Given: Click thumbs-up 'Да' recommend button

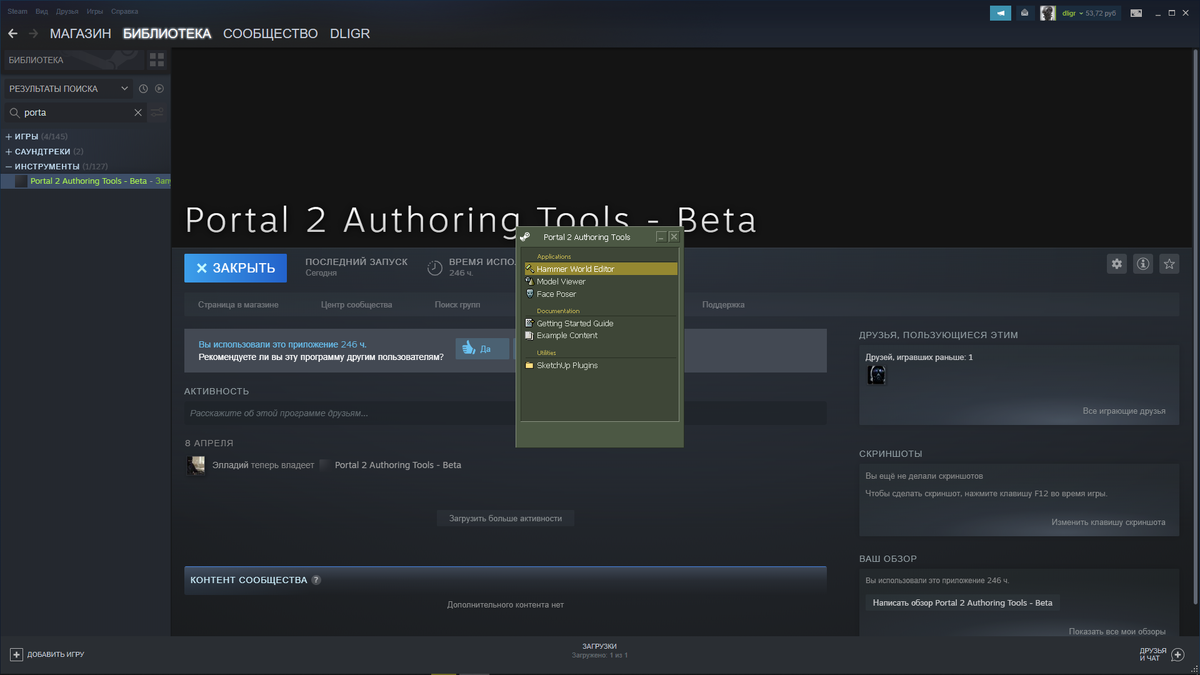Looking at the screenshot, I should coord(483,349).
